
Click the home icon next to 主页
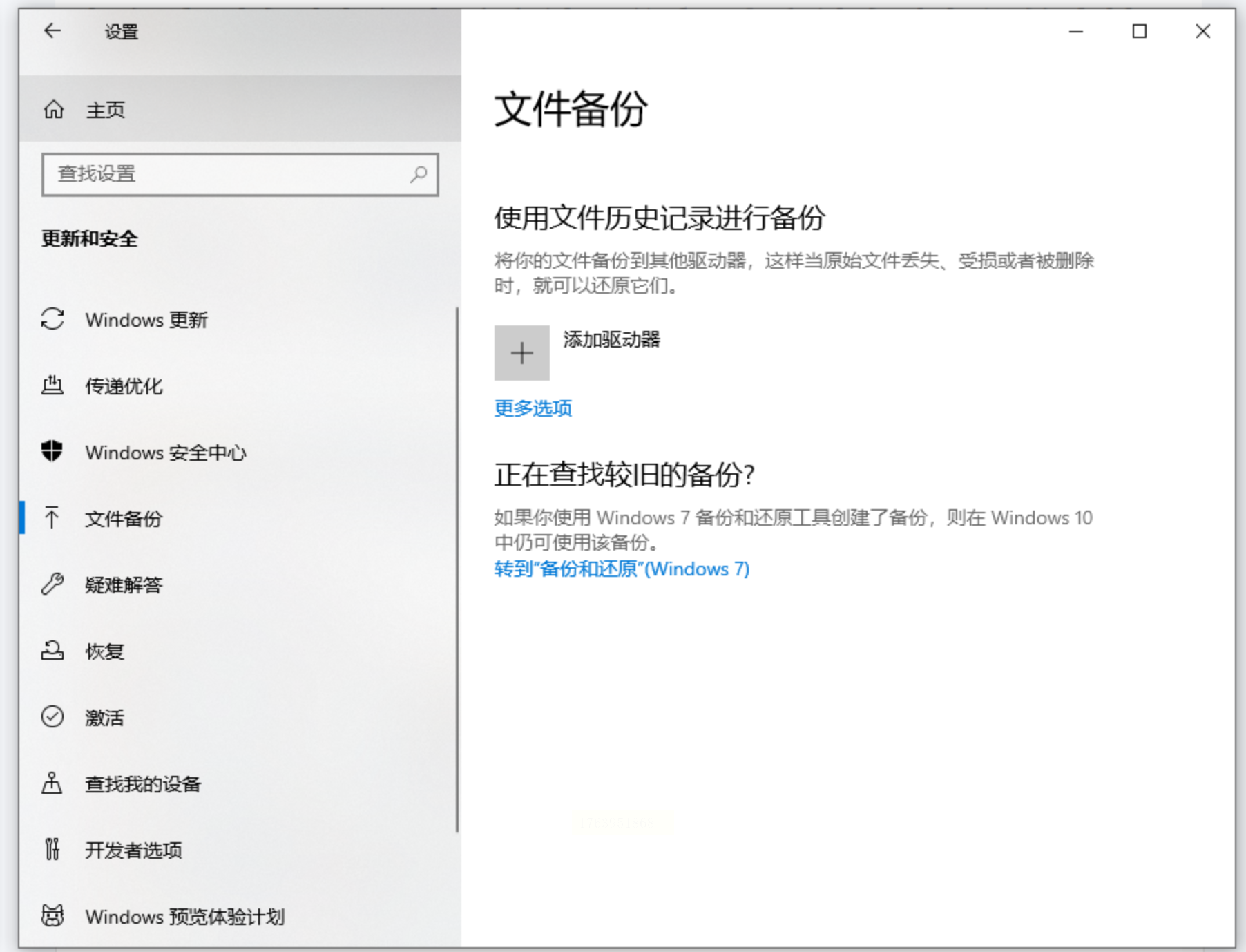point(54,109)
